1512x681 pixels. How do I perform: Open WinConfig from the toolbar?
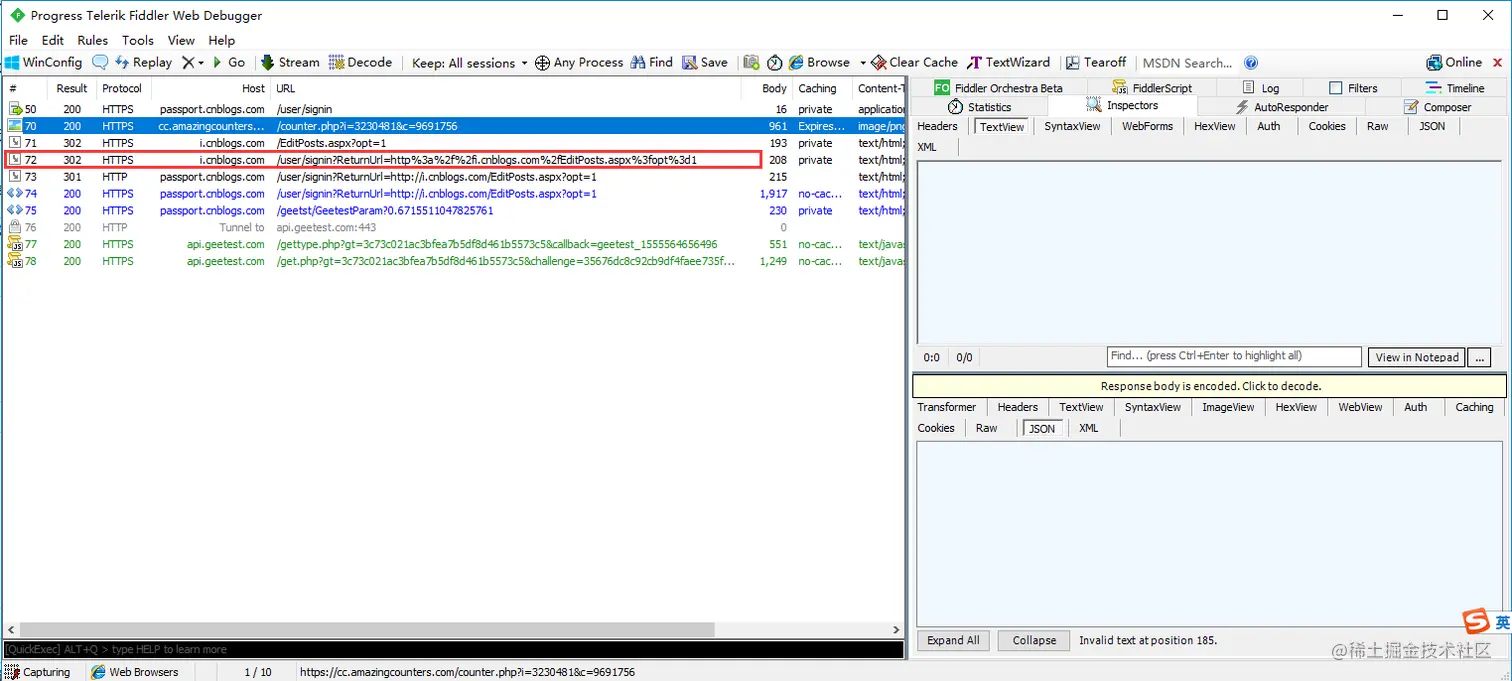(43, 62)
